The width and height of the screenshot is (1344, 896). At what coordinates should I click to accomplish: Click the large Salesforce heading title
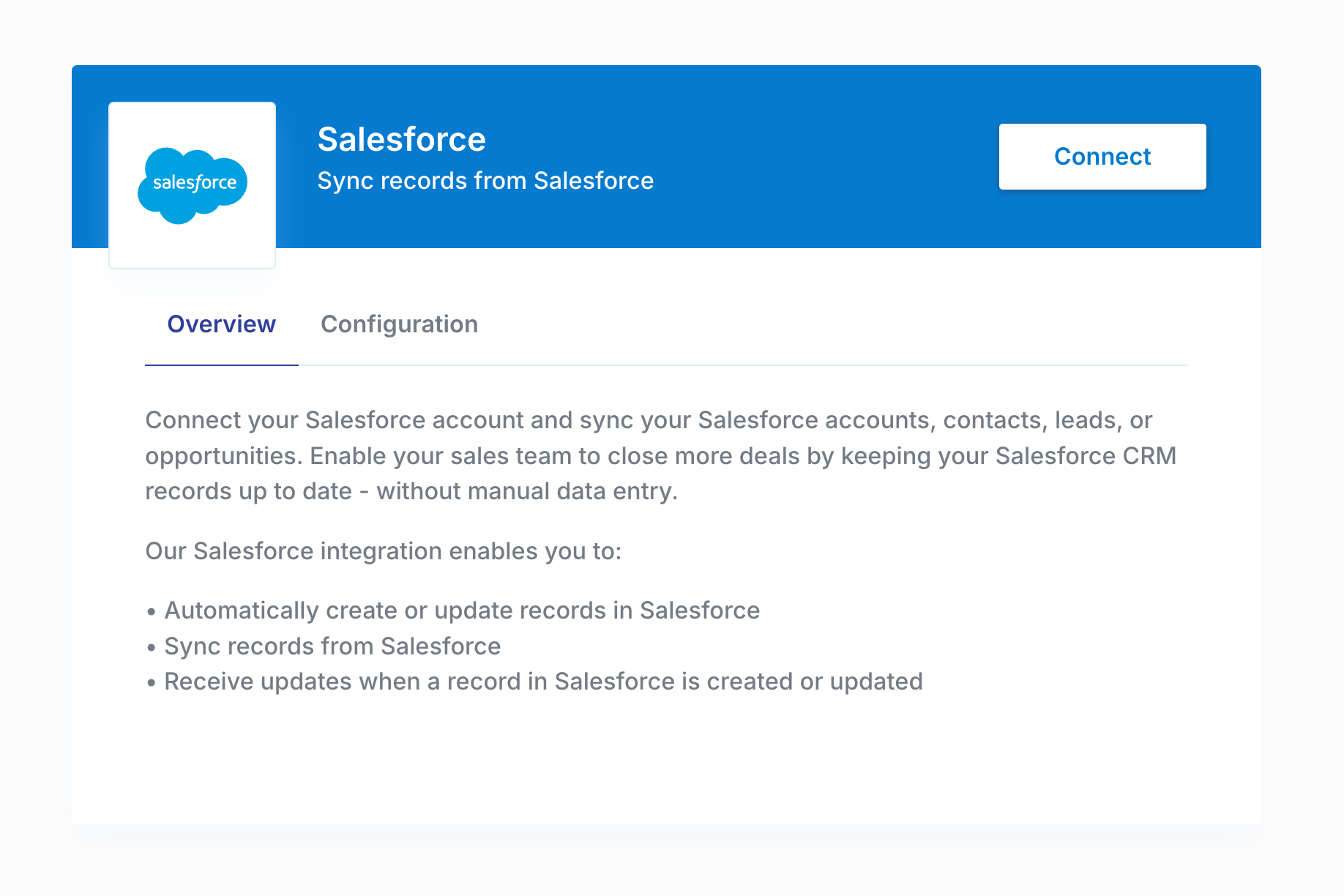coord(401,139)
